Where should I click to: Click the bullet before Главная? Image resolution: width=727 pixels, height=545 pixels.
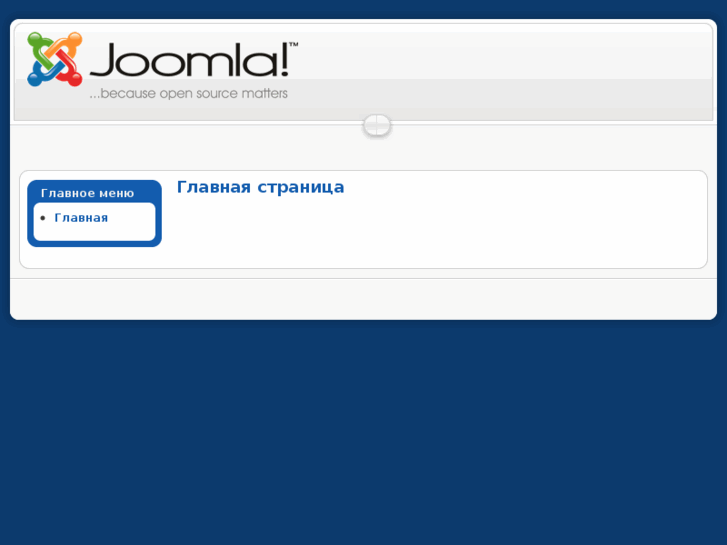(43, 218)
